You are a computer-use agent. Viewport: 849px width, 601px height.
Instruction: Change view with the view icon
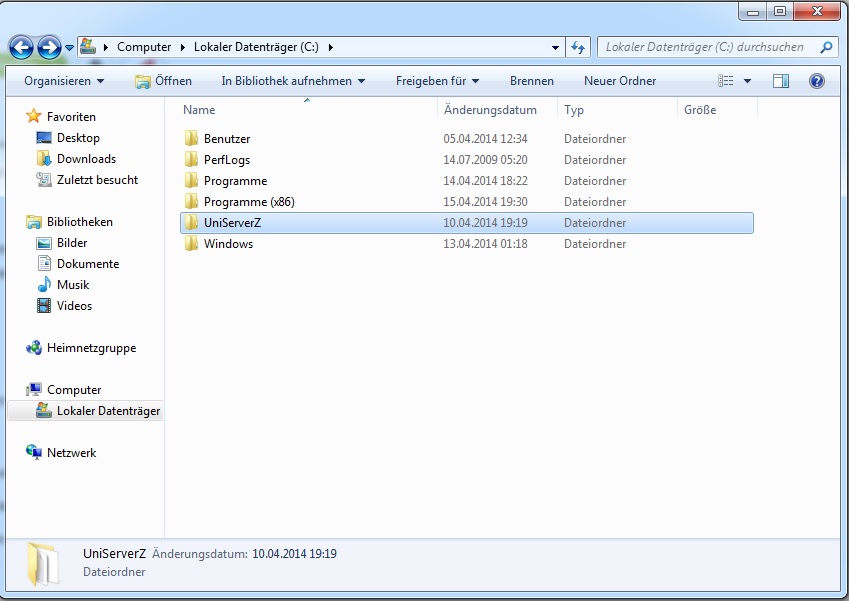point(726,81)
